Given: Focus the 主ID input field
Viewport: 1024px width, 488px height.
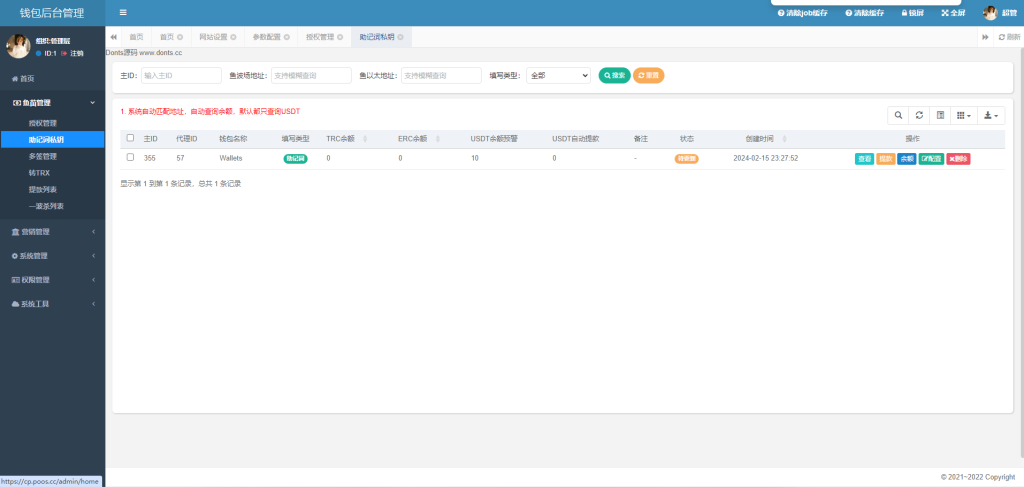Looking at the screenshot, I should tap(181, 76).
